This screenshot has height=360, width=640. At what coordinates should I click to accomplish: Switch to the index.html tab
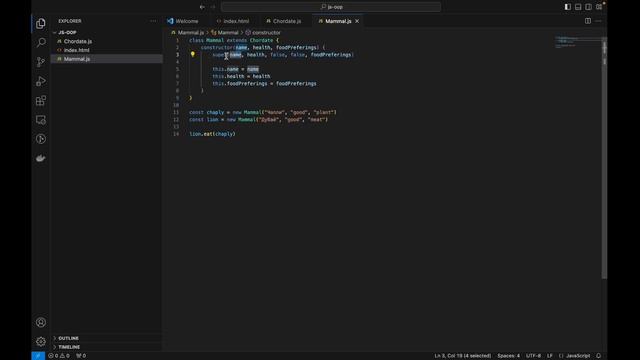(x=236, y=21)
